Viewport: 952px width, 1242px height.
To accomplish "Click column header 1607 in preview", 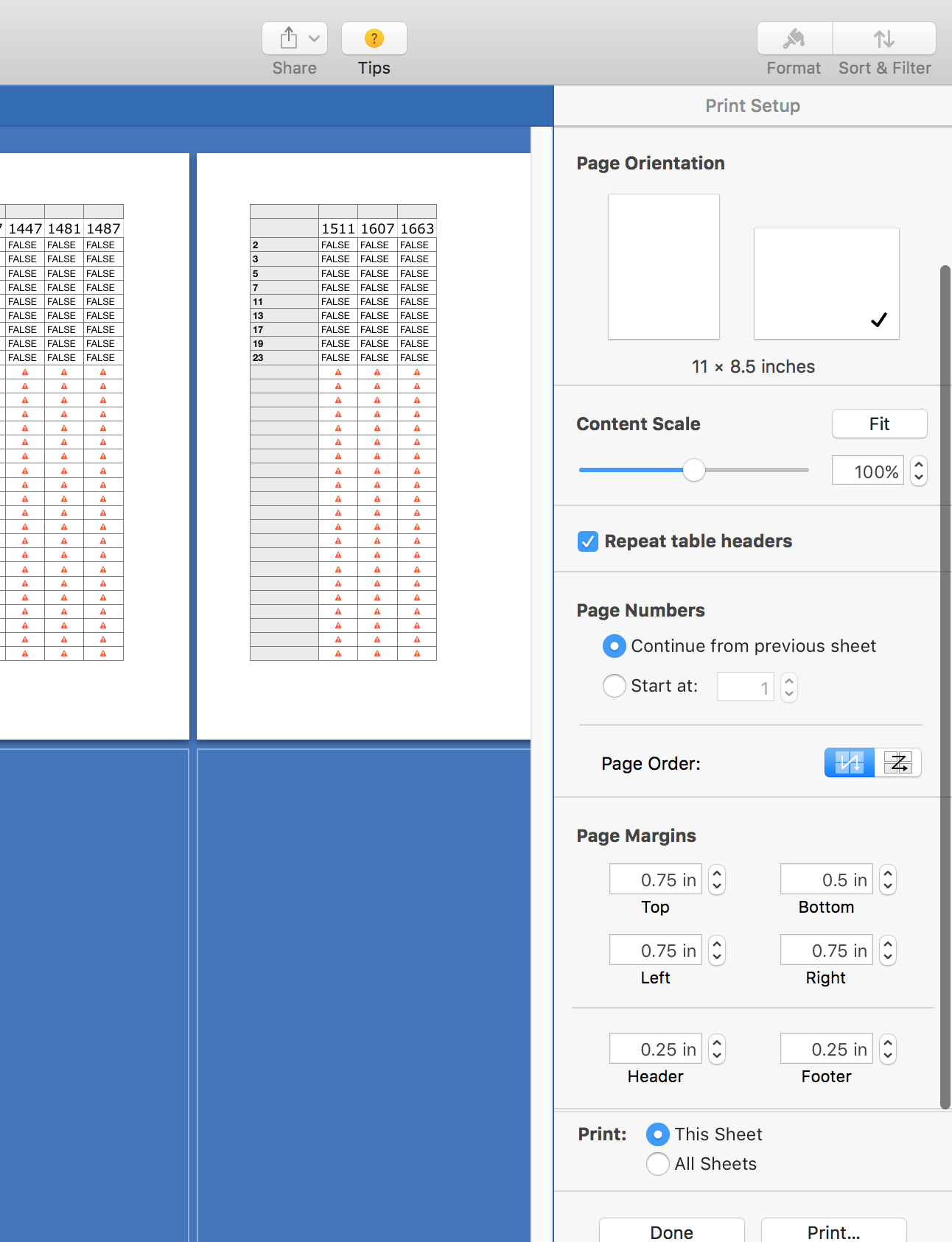I will pos(377,228).
